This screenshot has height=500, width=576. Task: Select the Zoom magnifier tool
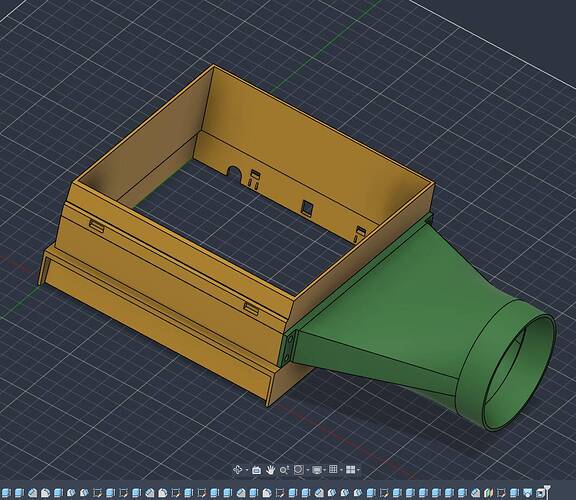pyautogui.click(x=284, y=470)
